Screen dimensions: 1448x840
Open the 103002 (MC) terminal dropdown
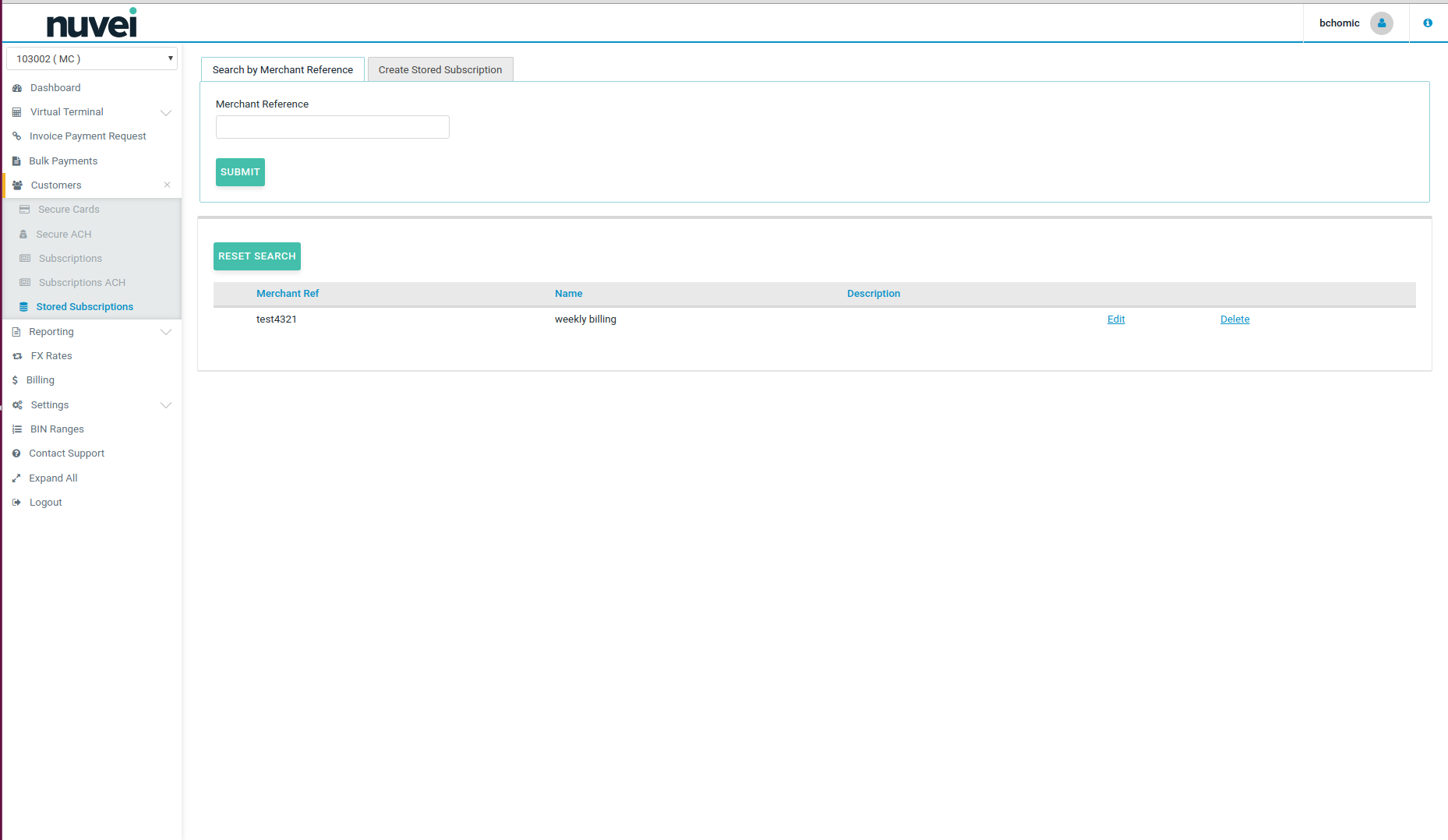point(92,59)
